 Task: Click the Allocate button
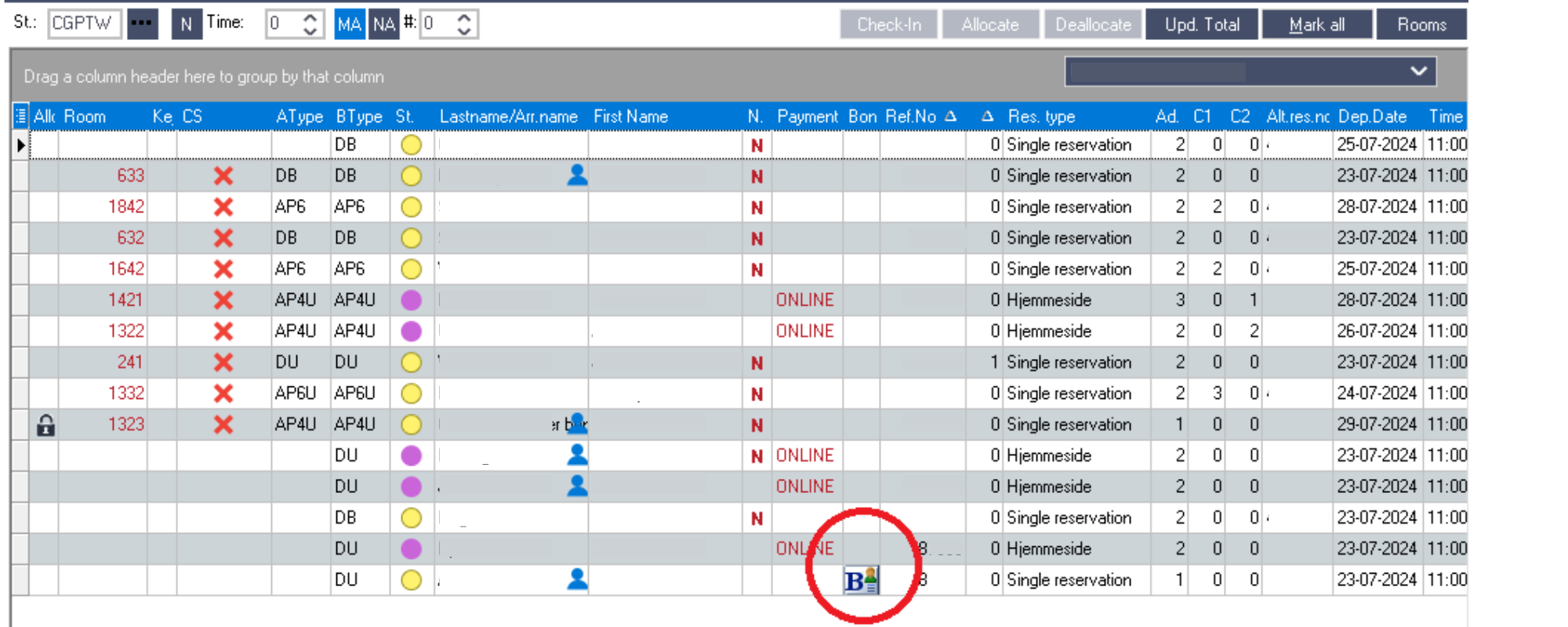[x=990, y=24]
